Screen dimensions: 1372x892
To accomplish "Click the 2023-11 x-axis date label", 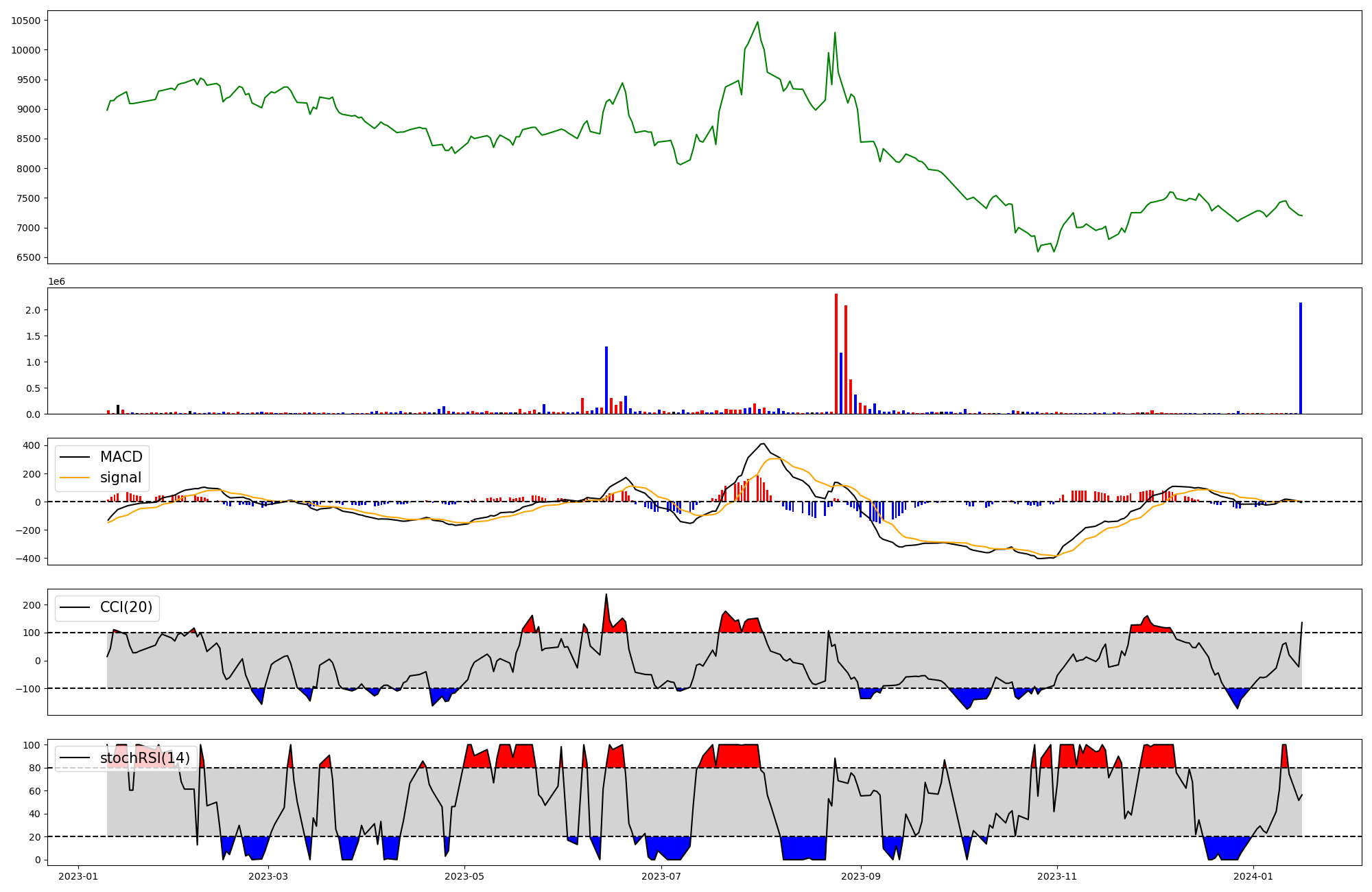I will (1056, 876).
